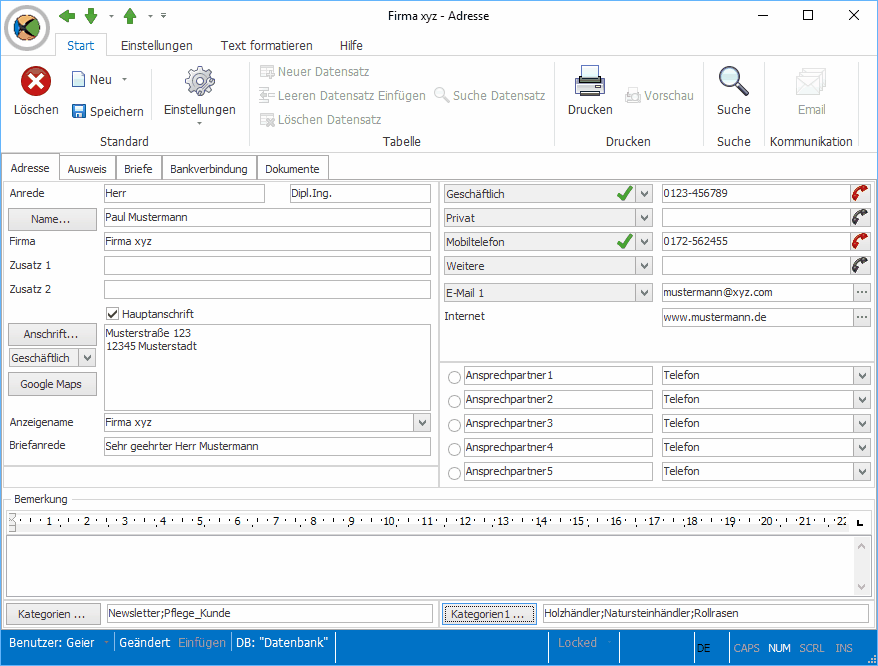Select Ansprechpartner2 radio button
Image resolution: width=878 pixels, height=666 pixels.
click(454, 401)
